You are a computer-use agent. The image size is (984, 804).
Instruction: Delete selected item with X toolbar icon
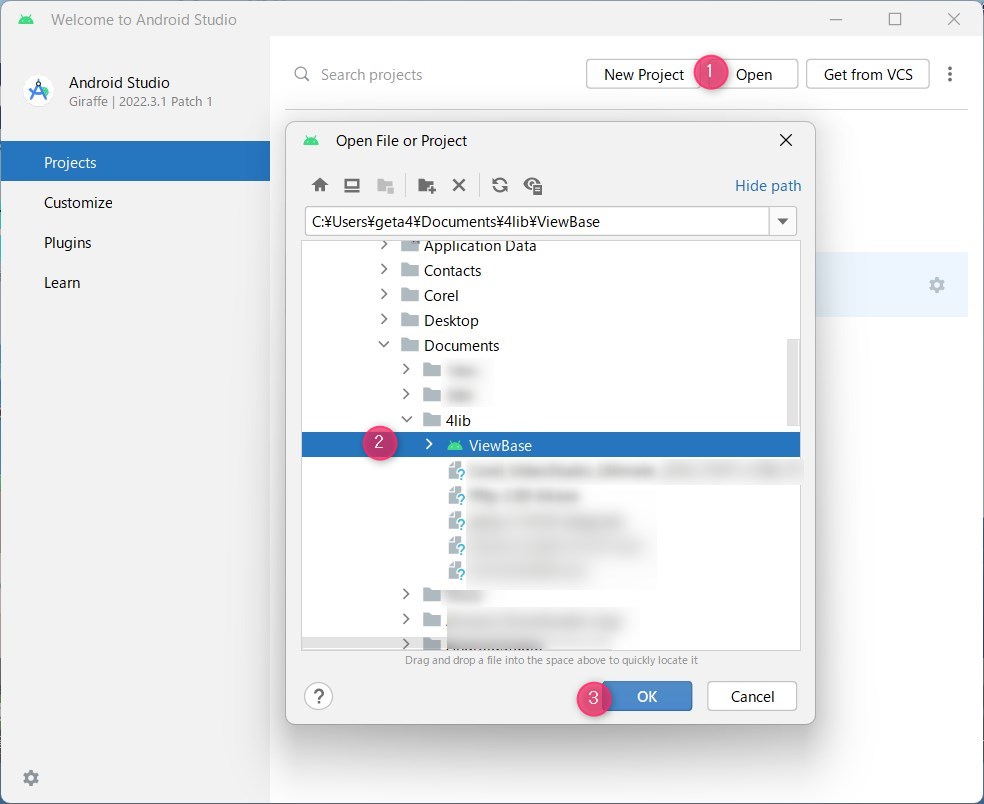[x=459, y=185]
